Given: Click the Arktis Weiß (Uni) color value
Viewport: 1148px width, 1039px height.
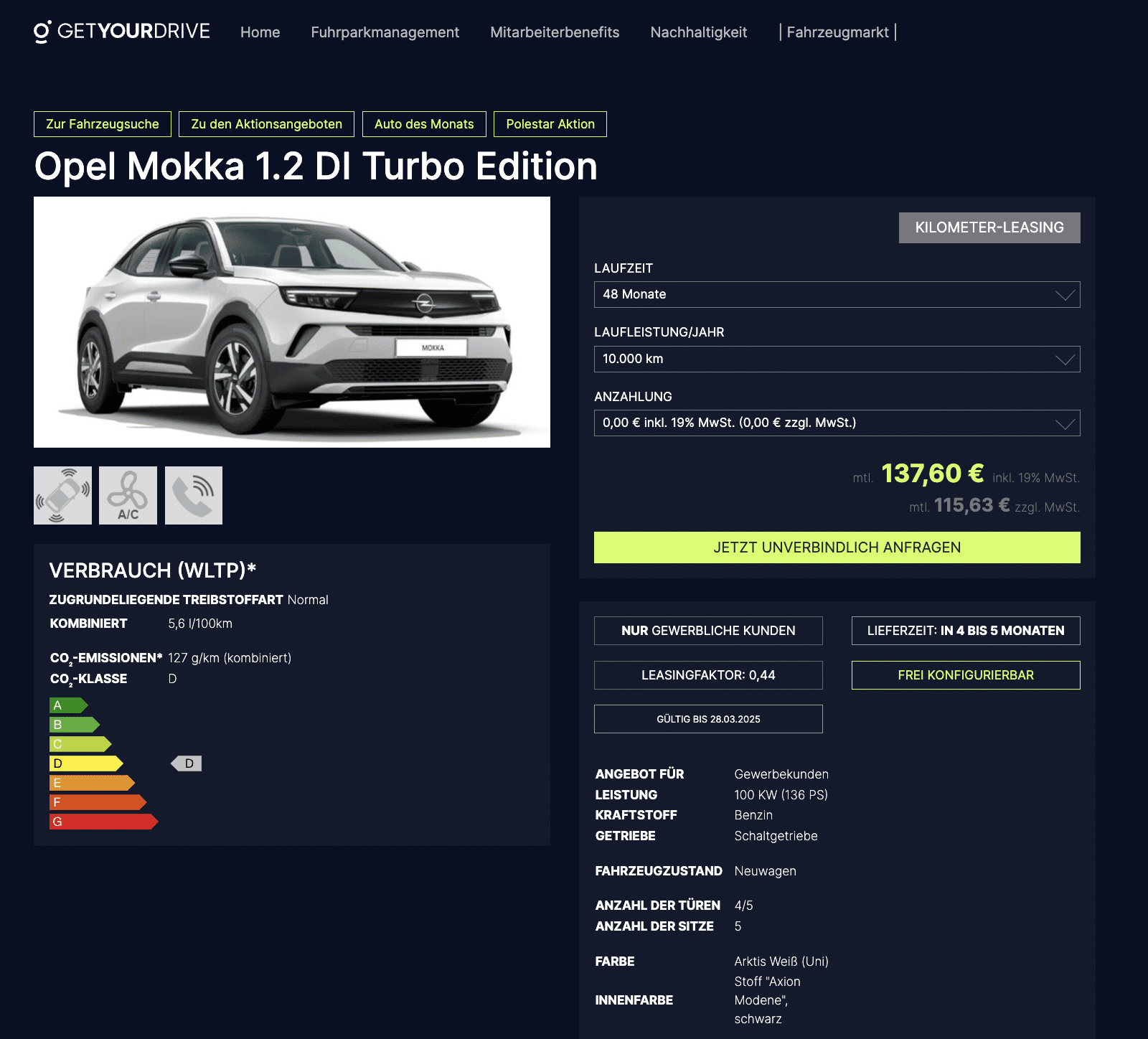Looking at the screenshot, I should [x=781, y=962].
